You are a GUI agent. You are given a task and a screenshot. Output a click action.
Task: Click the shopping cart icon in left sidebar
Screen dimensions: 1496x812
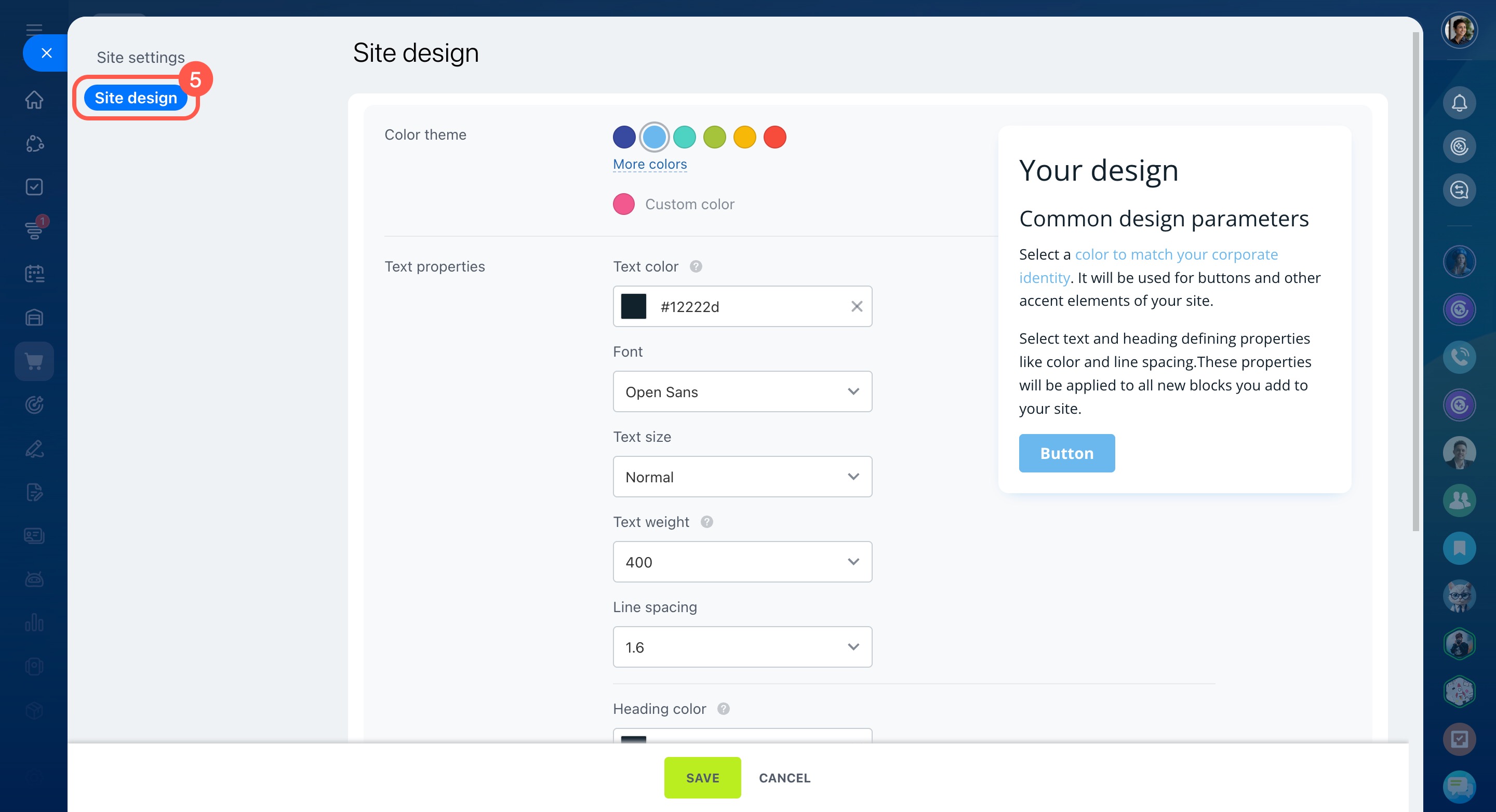pyautogui.click(x=34, y=361)
